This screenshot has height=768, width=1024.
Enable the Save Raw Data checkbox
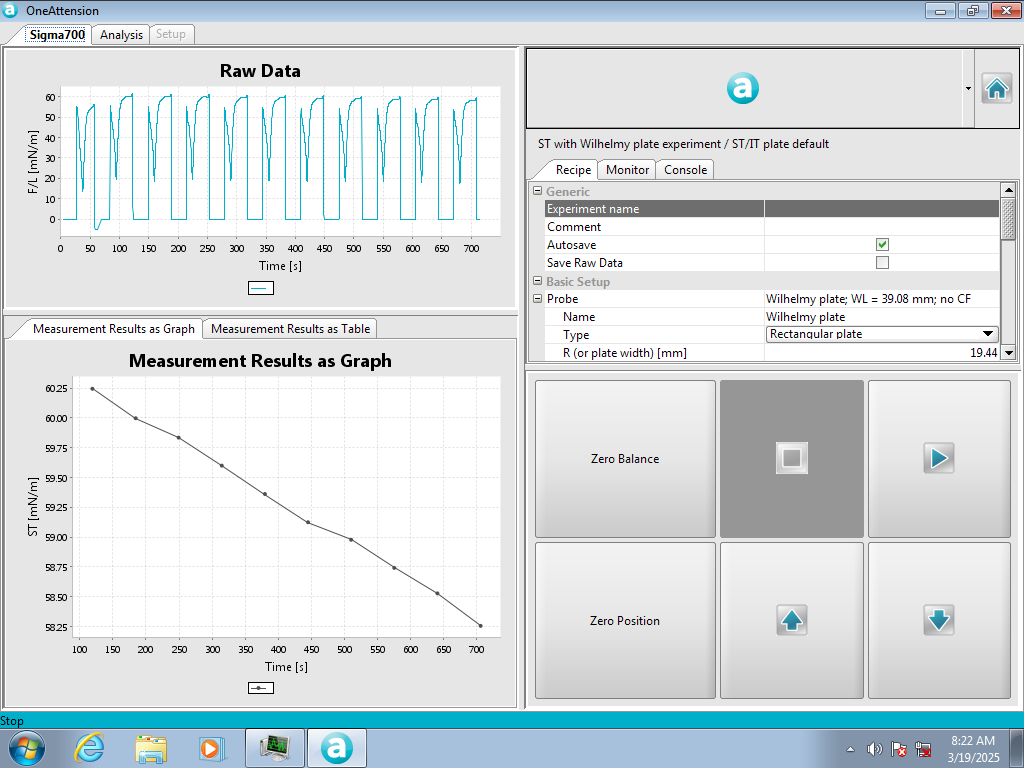click(882, 263)
